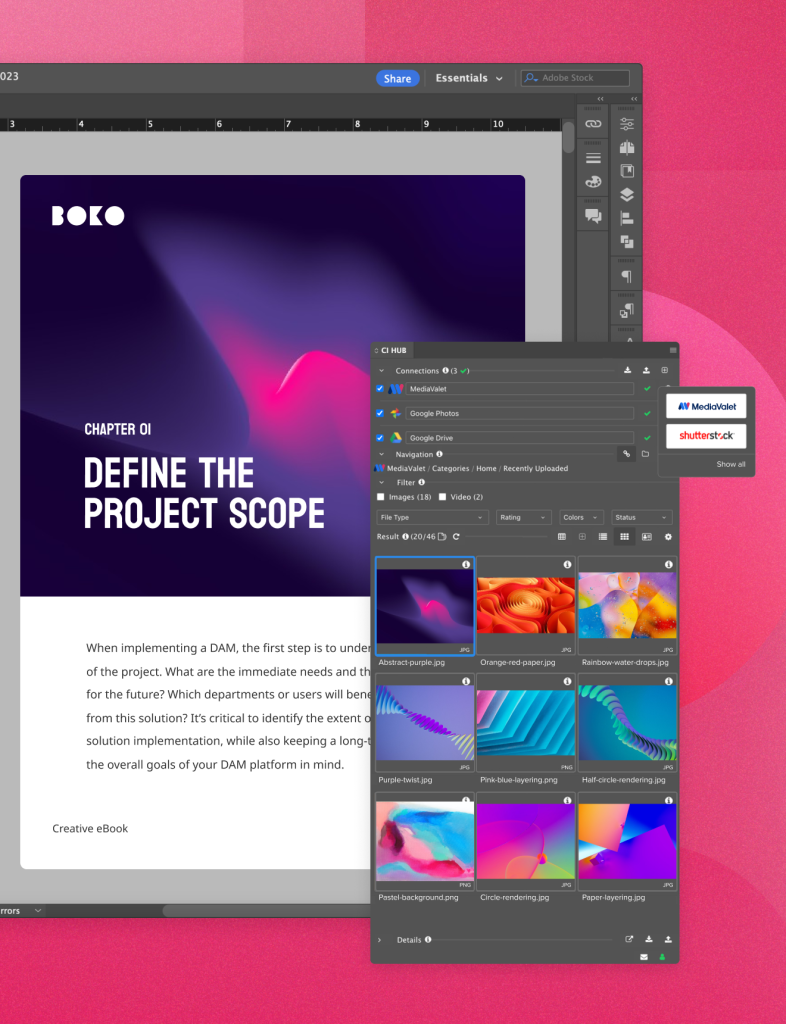
Task: Uncheck the MediaValet connection checkbox
Action: click(x=380, y=389)
